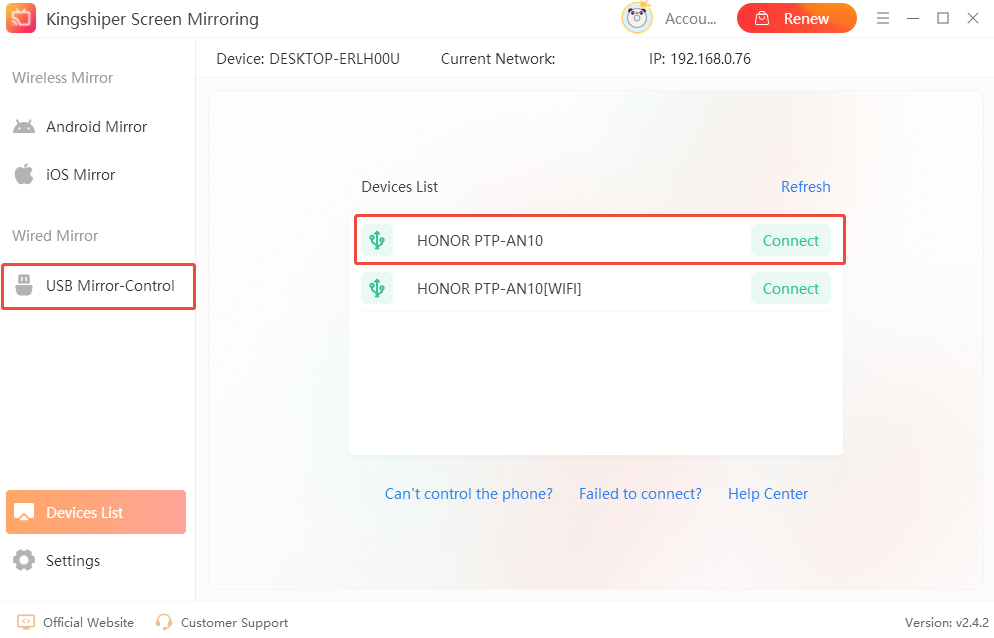
Task: Select the Android Mirror robot icon
Action: (x=23, y=126)
